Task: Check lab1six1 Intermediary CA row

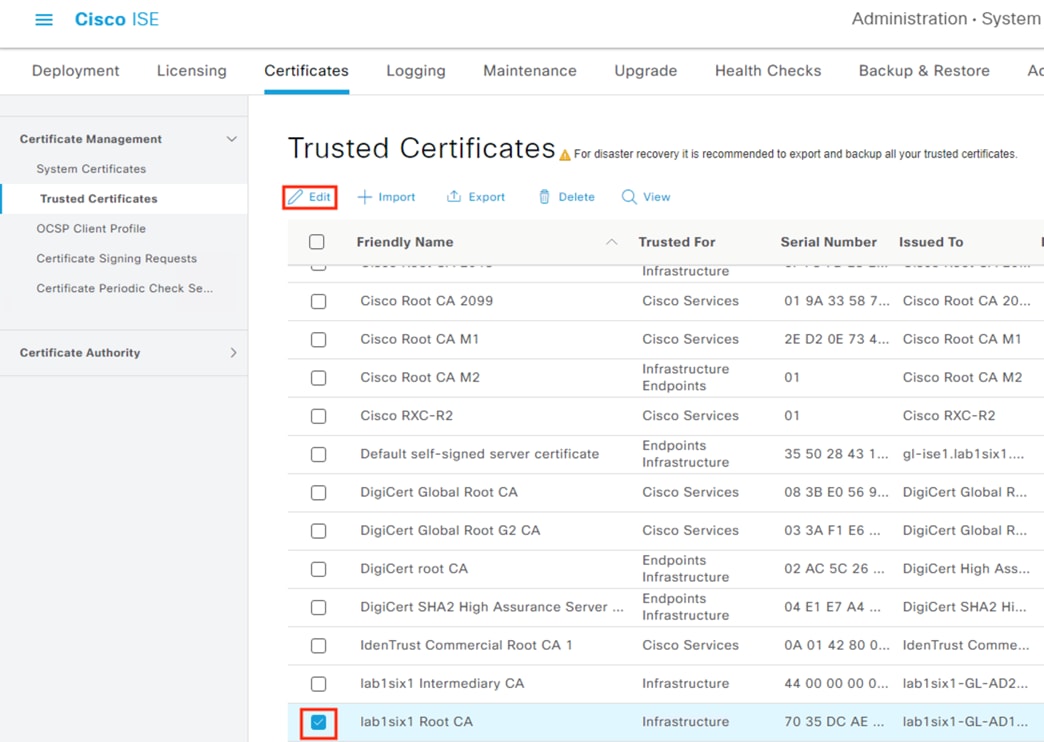Action: [319, 684]
